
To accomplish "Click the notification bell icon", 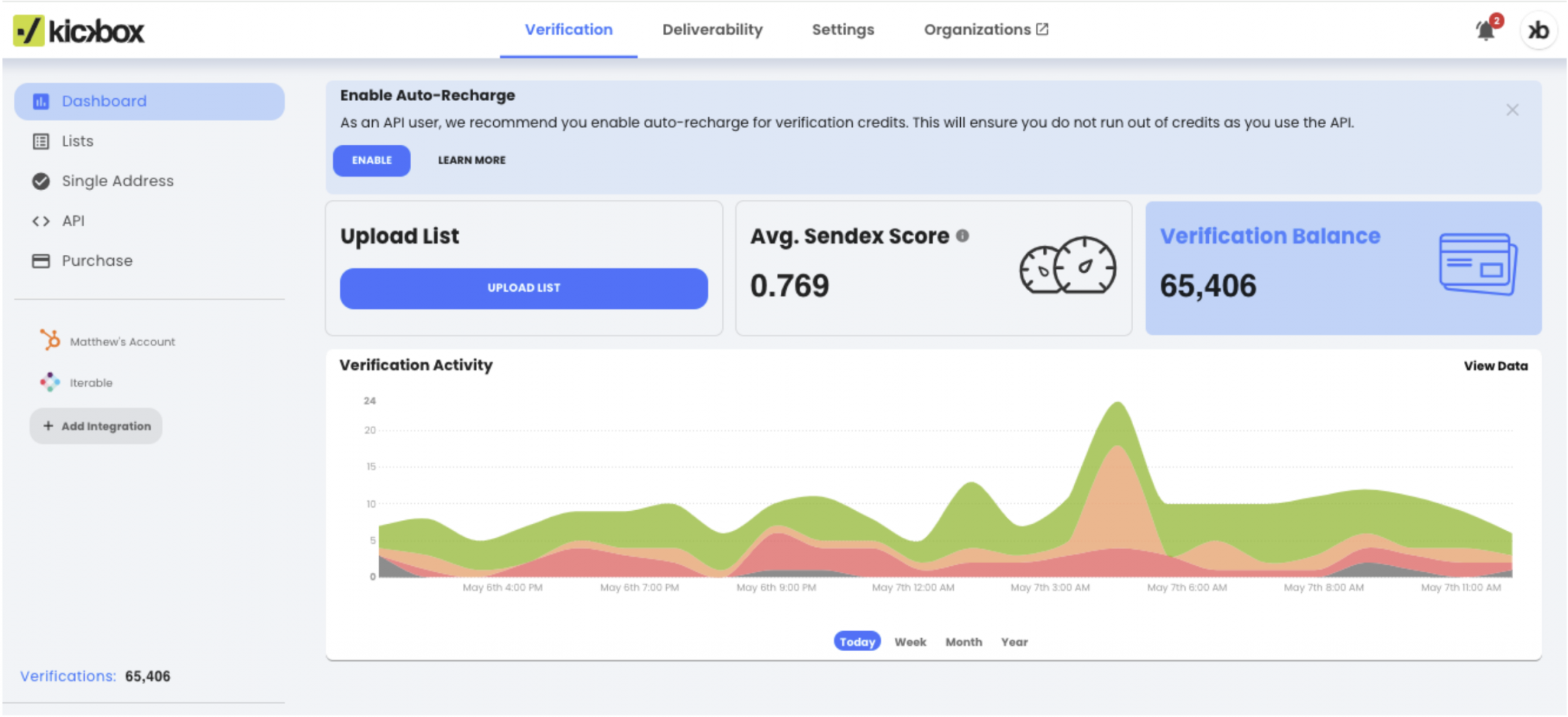I will [x=1484, y=29].
